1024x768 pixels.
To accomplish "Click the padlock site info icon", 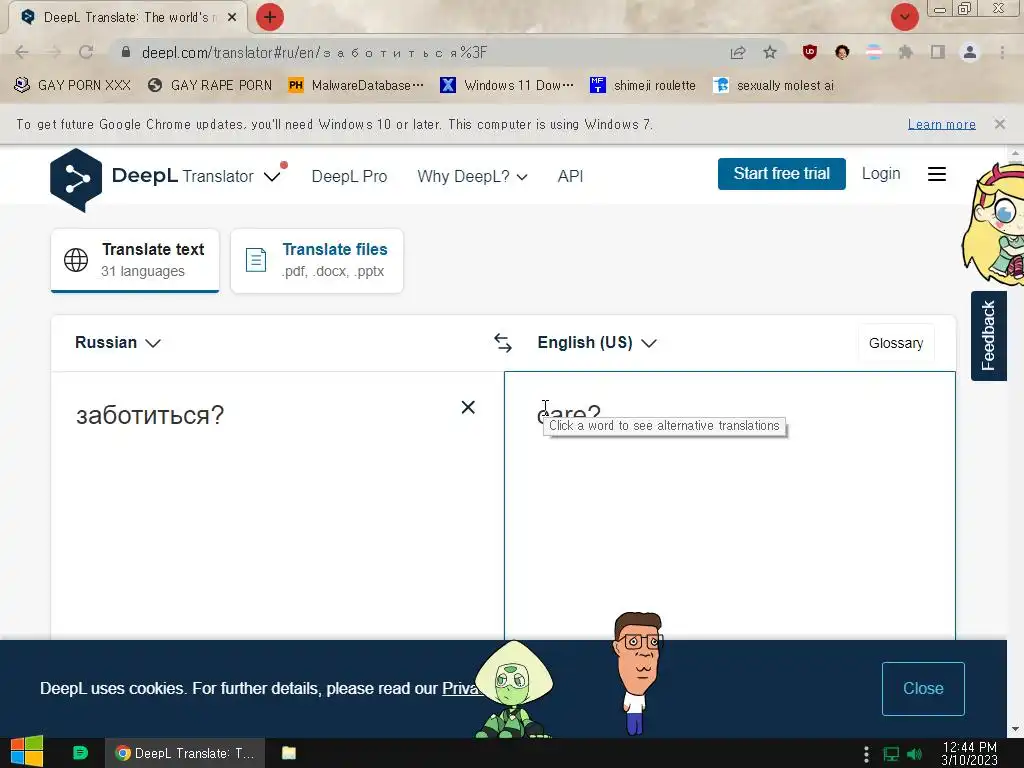I will point(126,52).
